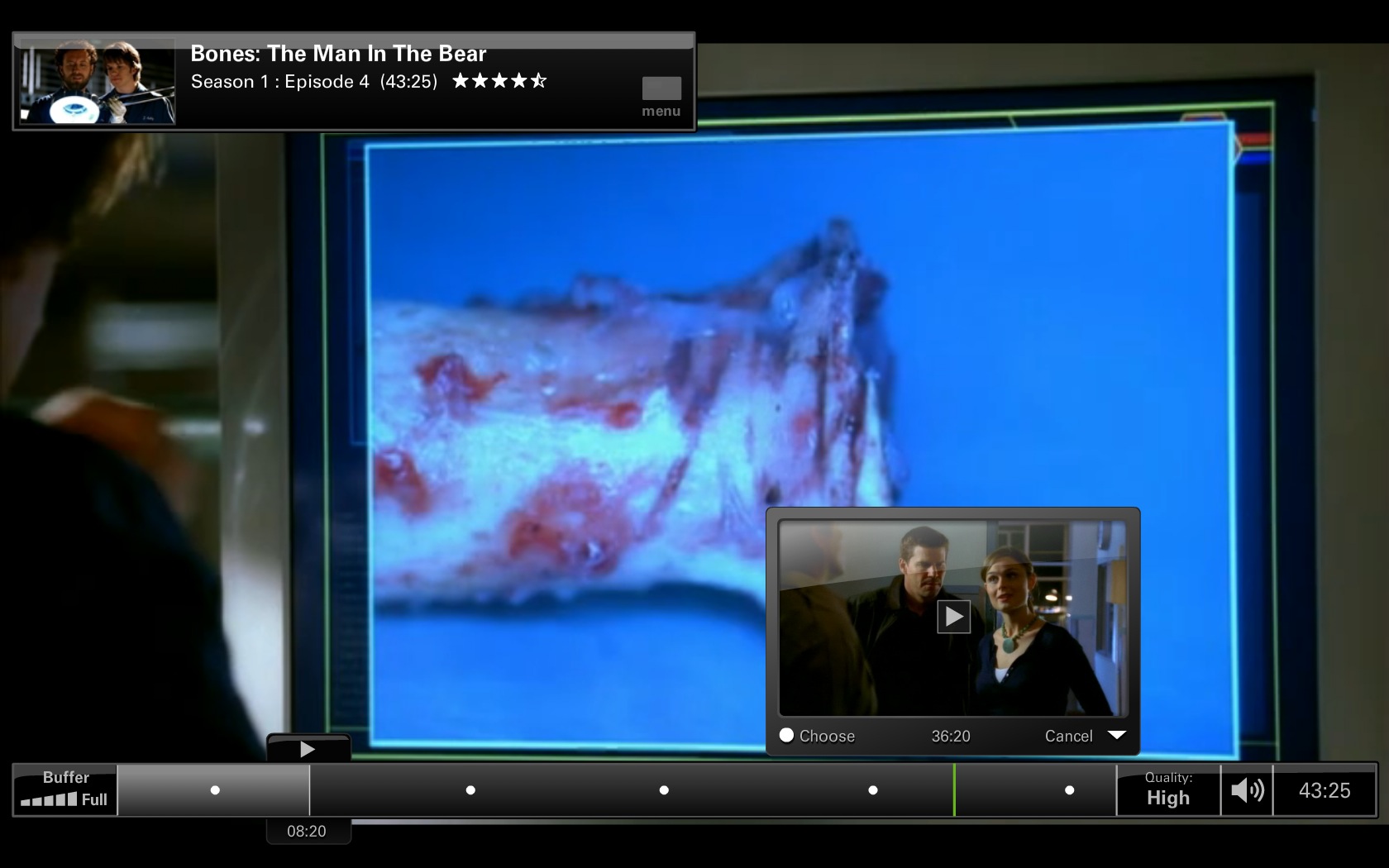Open the menu button in the title panel

[661, 97]
